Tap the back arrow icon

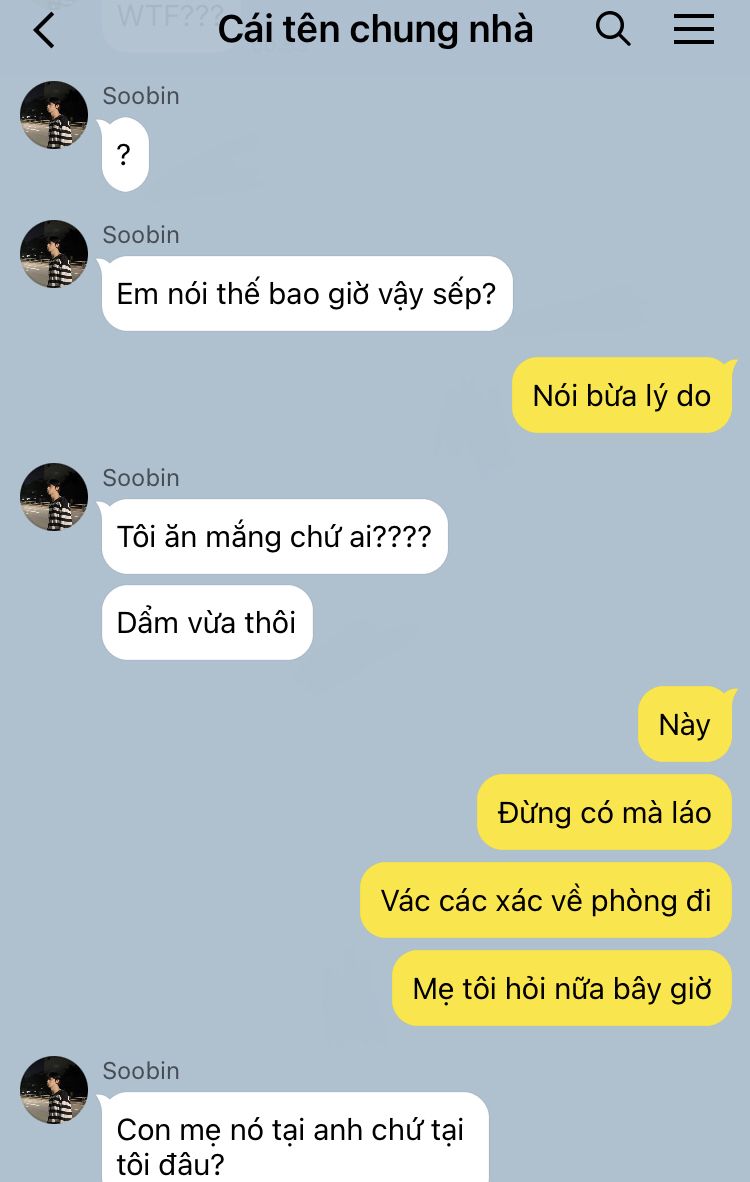tap(44, 31)
